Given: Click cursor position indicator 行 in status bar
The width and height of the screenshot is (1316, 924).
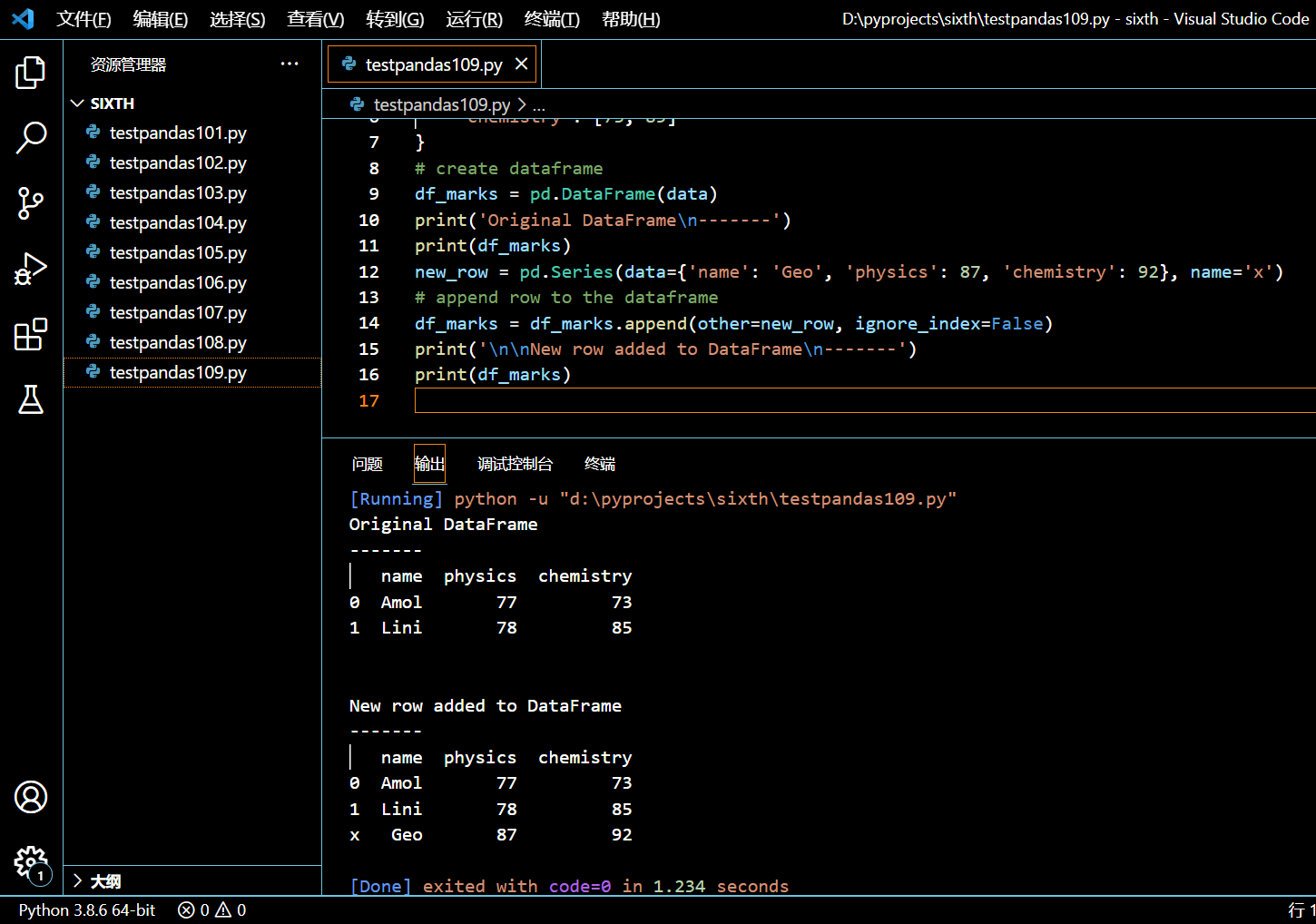Looking at the screenshot, I should point(1301,909).
